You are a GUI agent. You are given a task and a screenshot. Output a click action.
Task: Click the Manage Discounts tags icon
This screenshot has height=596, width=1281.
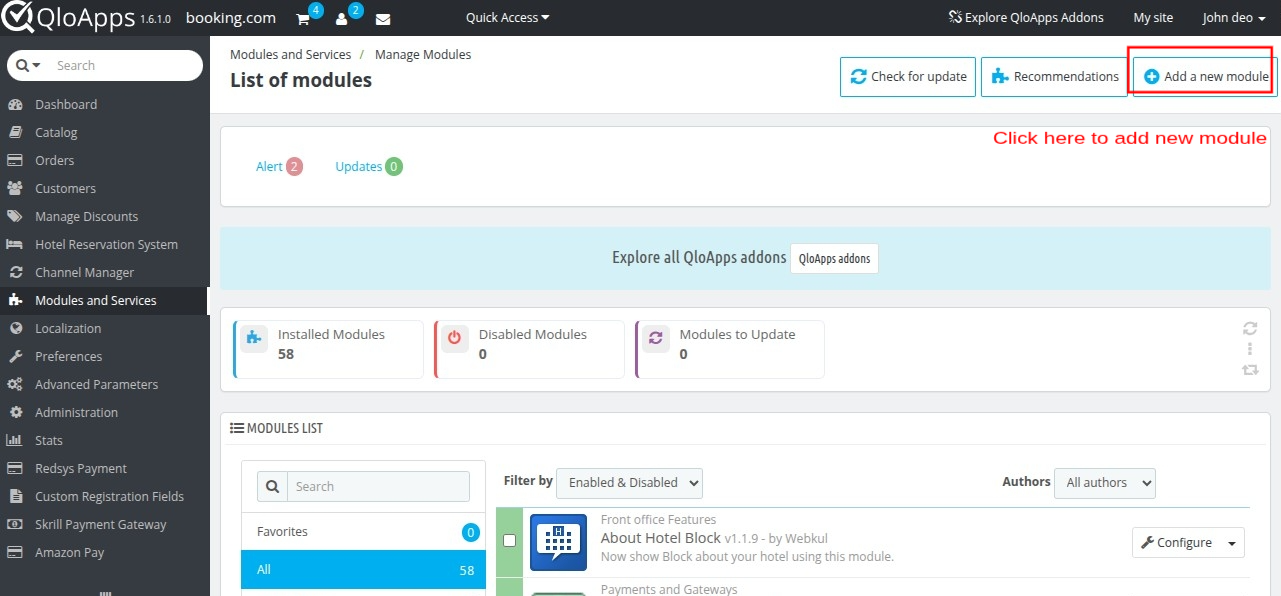coord(15,216)
